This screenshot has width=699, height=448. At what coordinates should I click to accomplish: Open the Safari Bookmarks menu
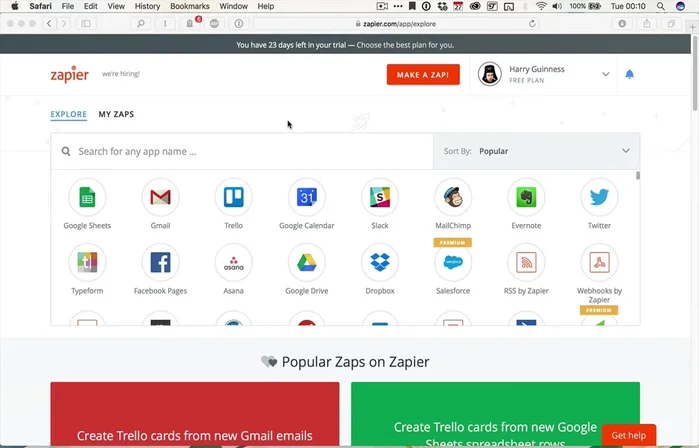tap(189, 6)
